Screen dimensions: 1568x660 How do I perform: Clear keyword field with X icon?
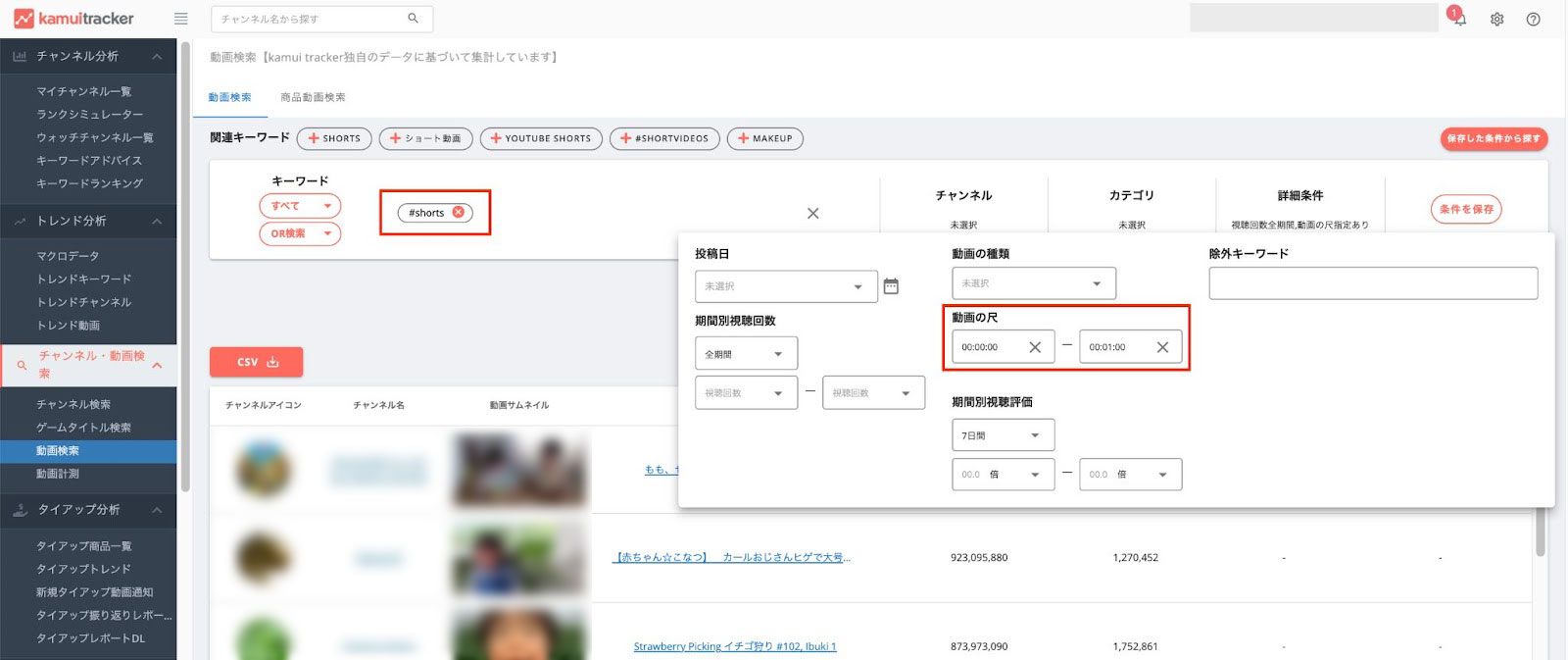812,213
